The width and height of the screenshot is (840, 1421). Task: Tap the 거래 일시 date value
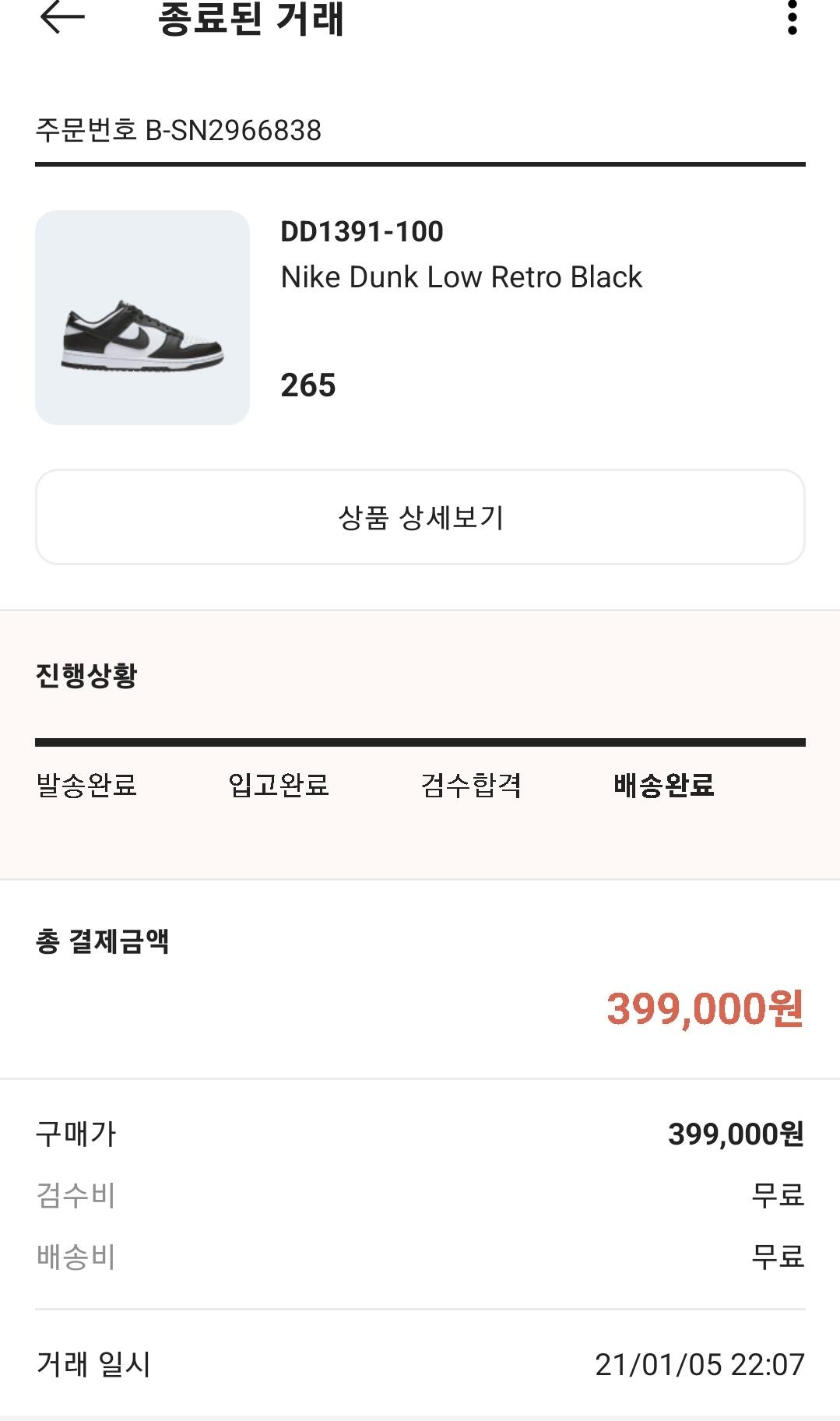[699, 1364]
